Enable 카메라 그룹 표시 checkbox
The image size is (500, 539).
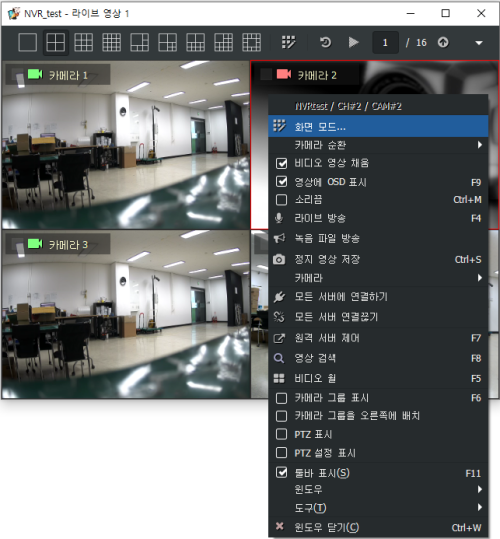click(281, 398)
